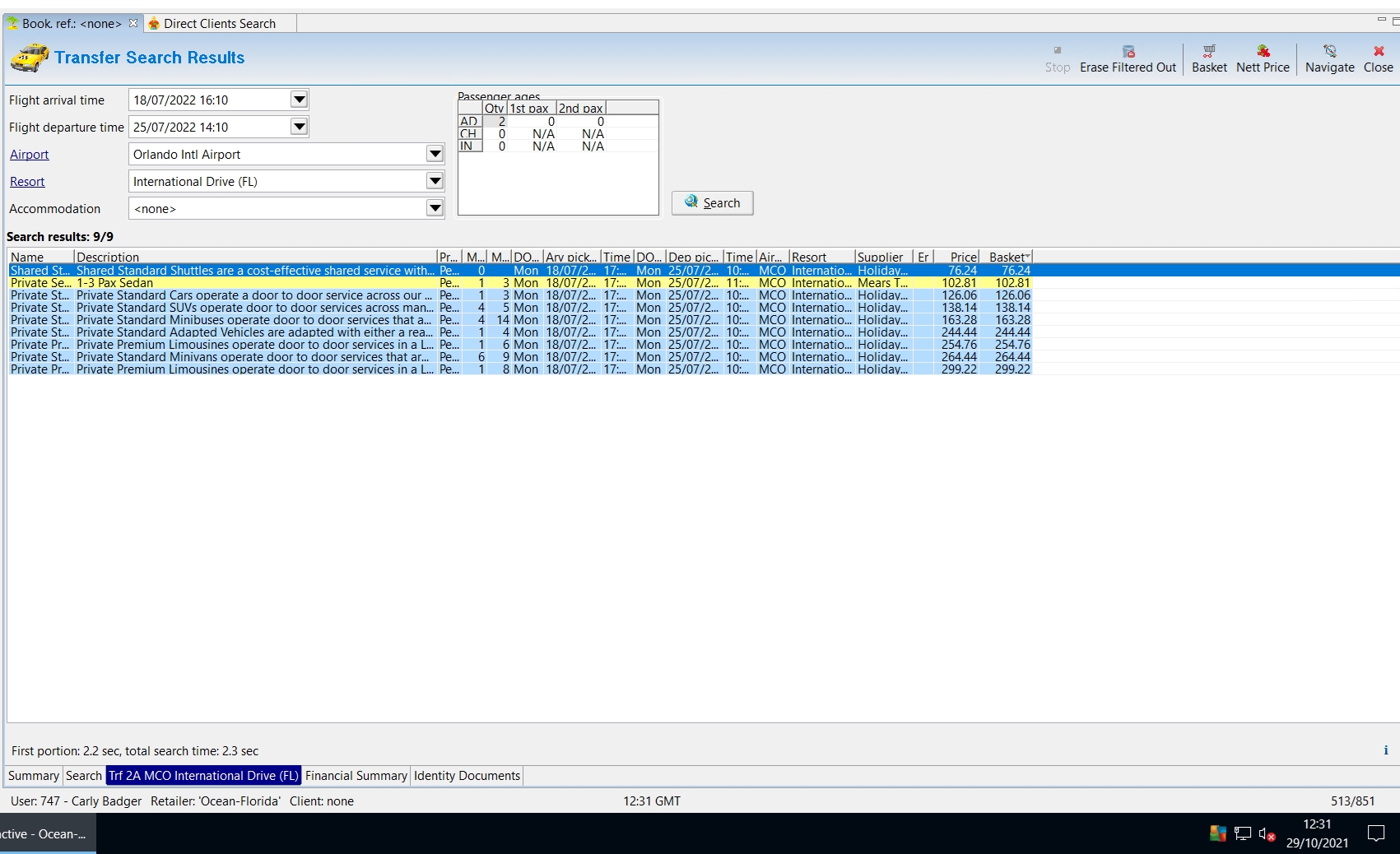
Task: Click the muted volume tray icon
Action: click(x=1267, y=834)
